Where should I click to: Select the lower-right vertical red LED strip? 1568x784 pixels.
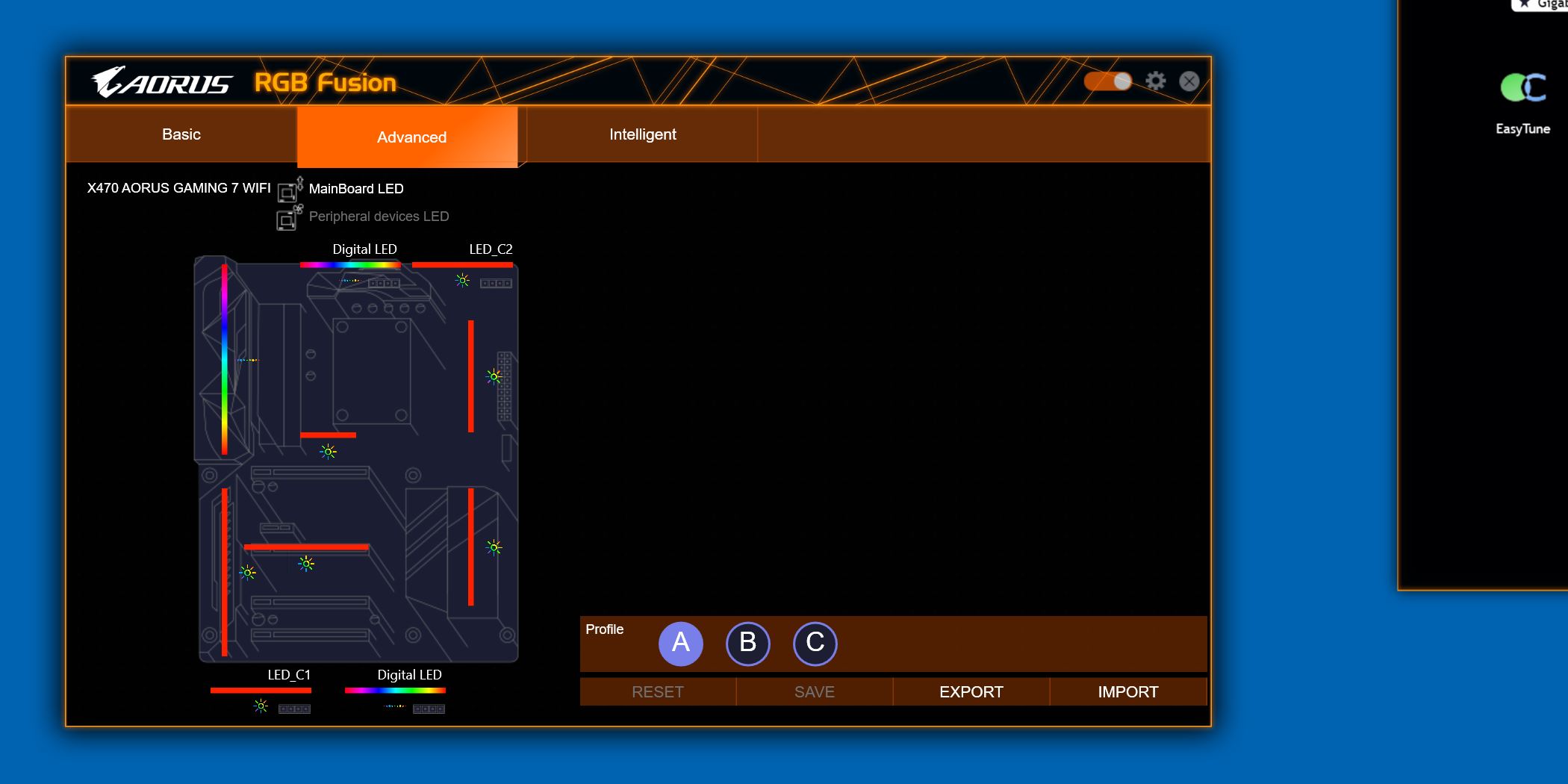coord(471,547)
